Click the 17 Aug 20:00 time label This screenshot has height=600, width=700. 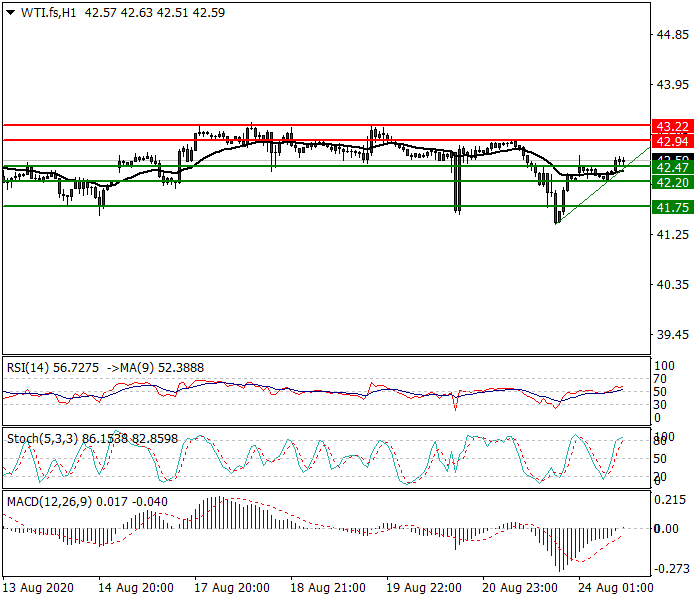[x=232, y=588]
